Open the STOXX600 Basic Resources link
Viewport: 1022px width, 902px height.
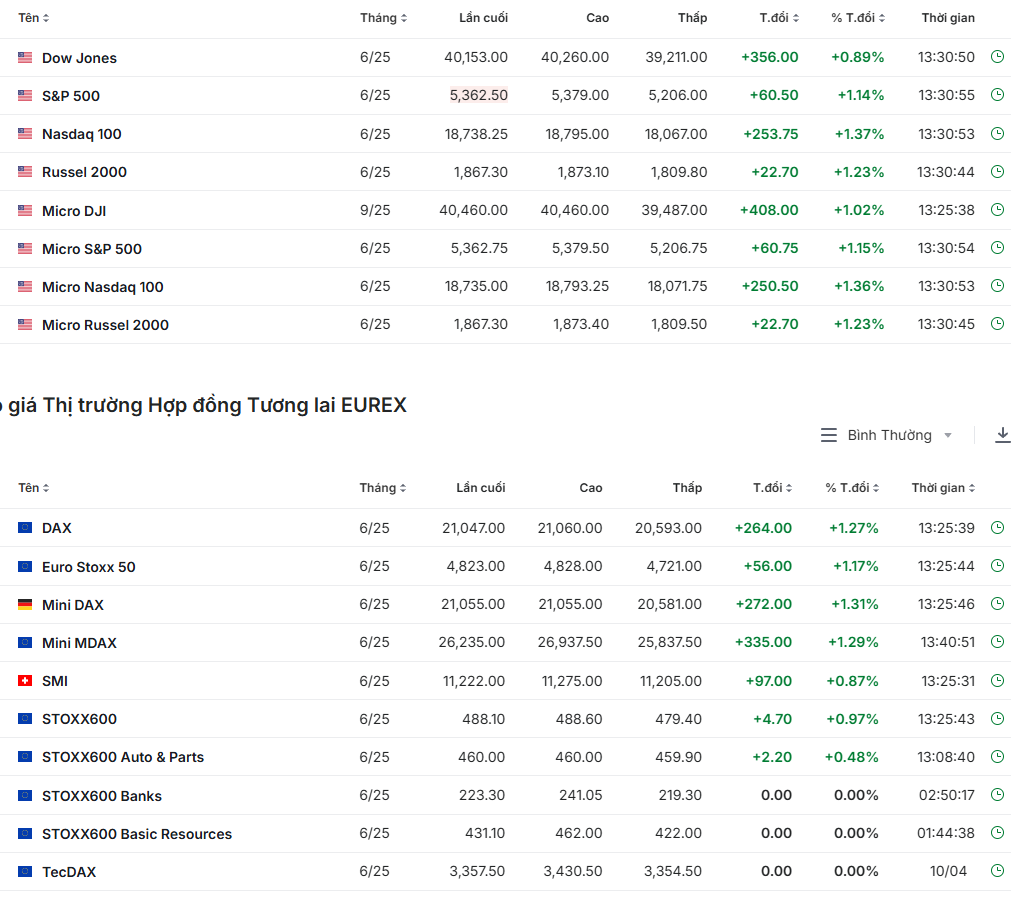coord(136,834)
